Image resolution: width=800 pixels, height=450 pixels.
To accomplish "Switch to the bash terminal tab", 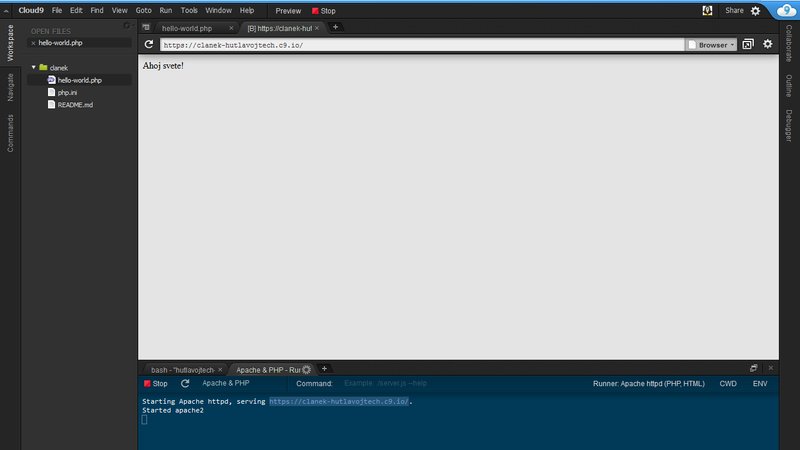I will tap(183, 369).
